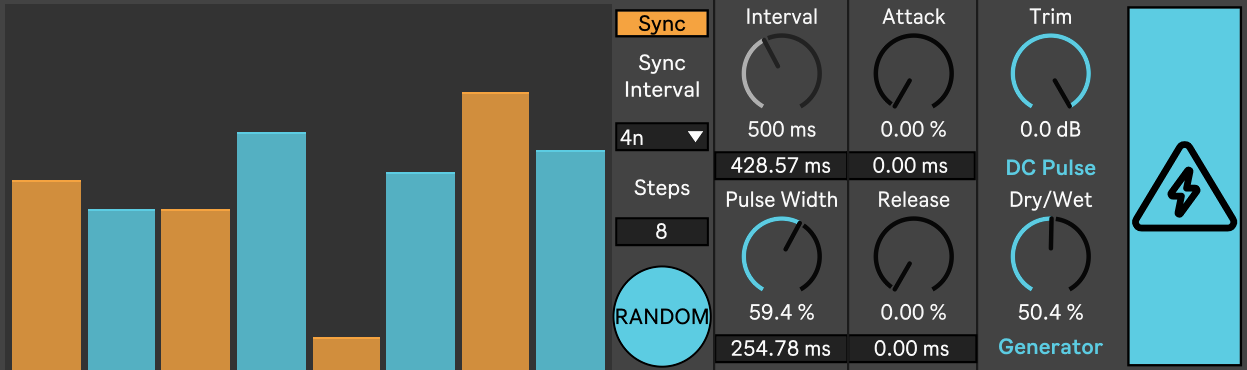
Task: Click the 428.57 ms interval value field
Action: (781, 166)
